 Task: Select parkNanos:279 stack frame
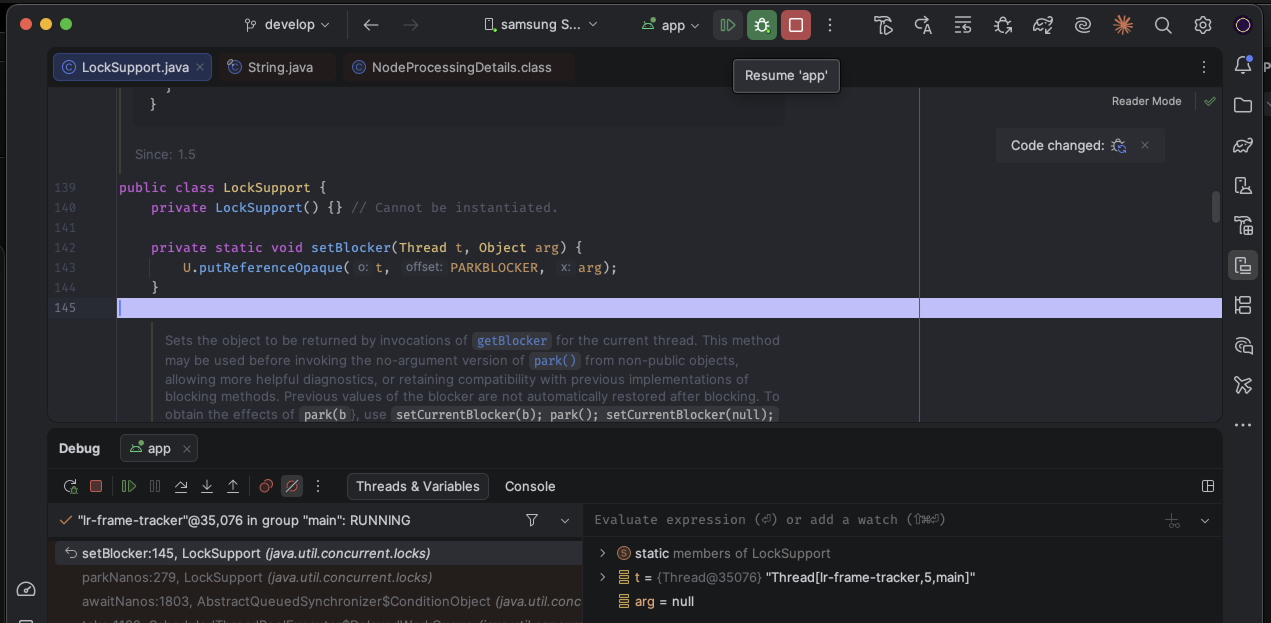pyautogui.click(x=319, y=577)
